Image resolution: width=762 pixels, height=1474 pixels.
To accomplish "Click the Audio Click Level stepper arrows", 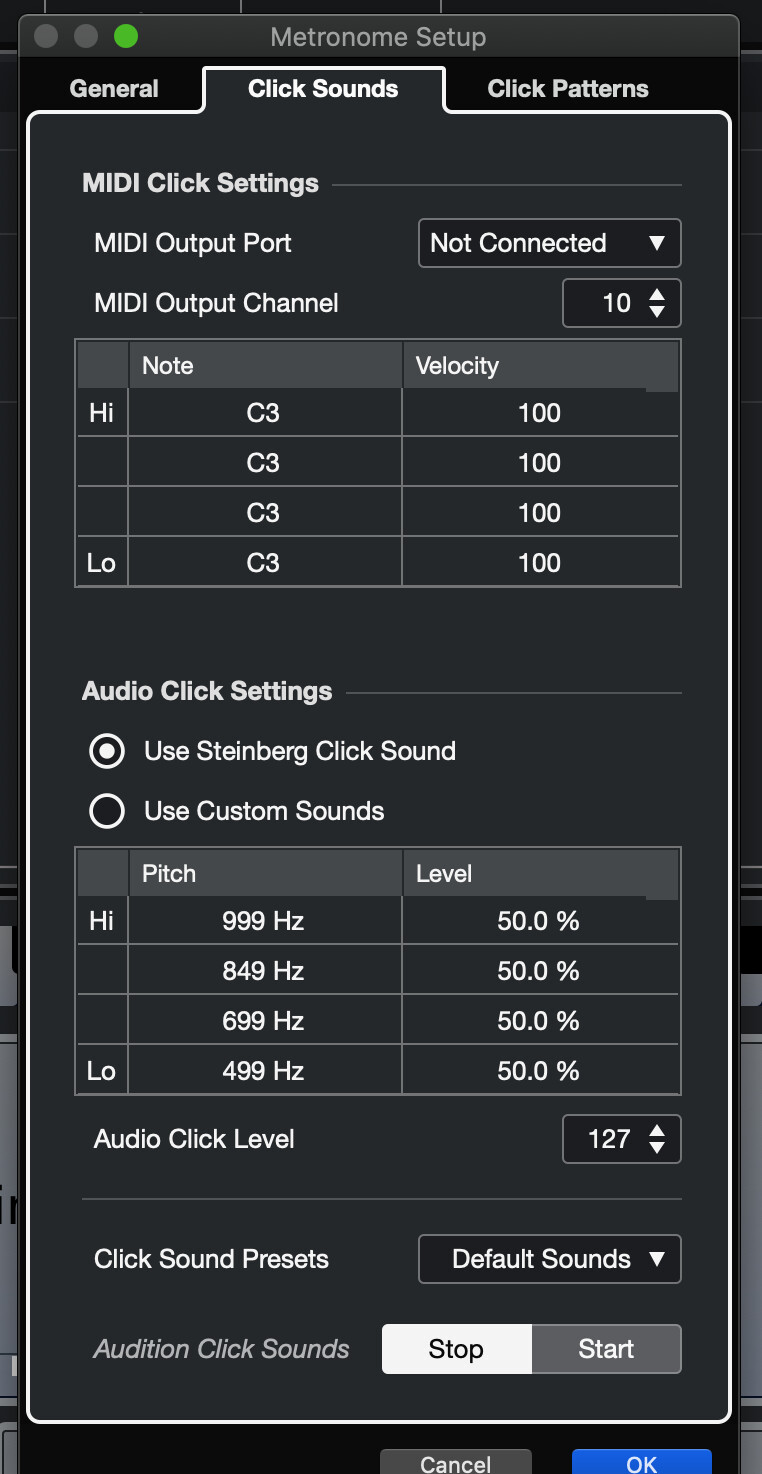I will (657, 1139).
